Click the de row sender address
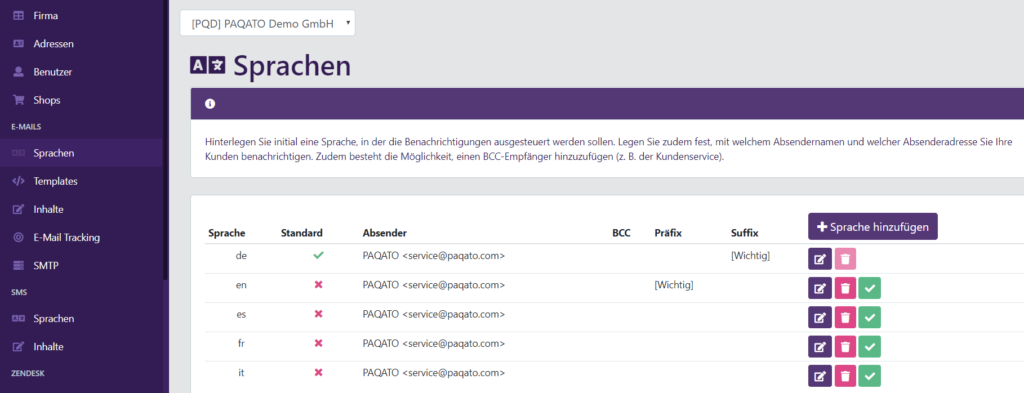 coord(434,256)
